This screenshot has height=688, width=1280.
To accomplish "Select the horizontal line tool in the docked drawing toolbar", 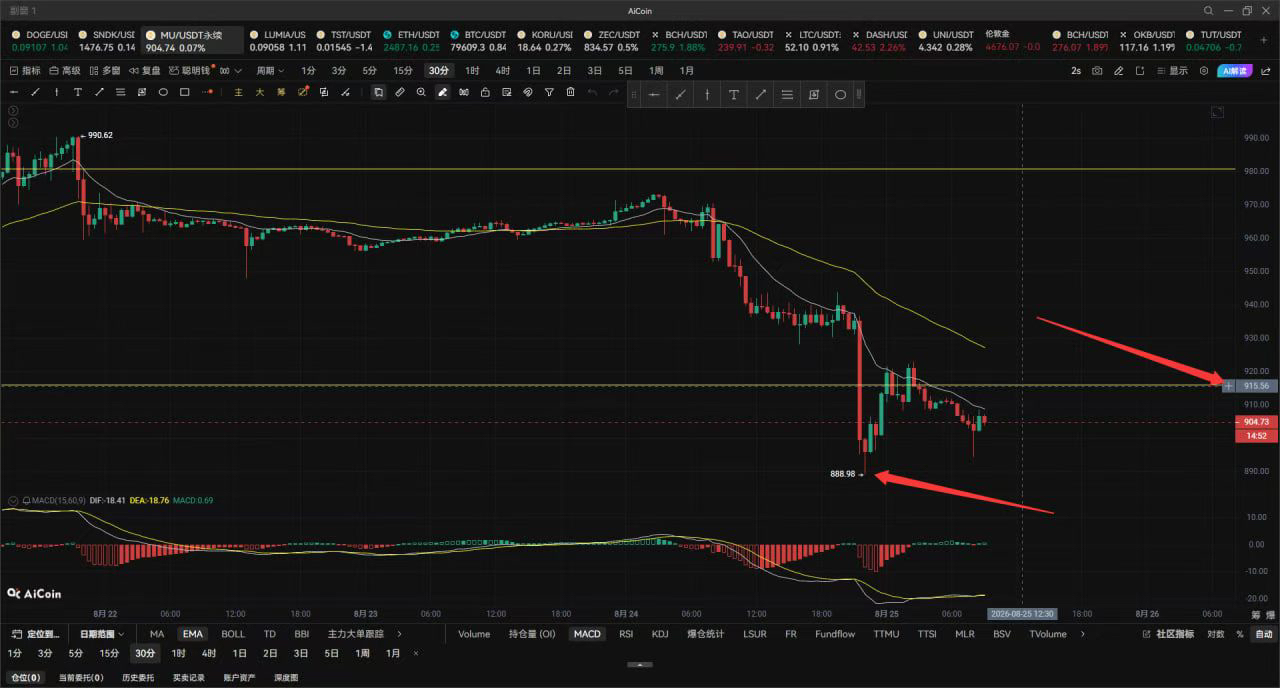I will click(14, 92).
